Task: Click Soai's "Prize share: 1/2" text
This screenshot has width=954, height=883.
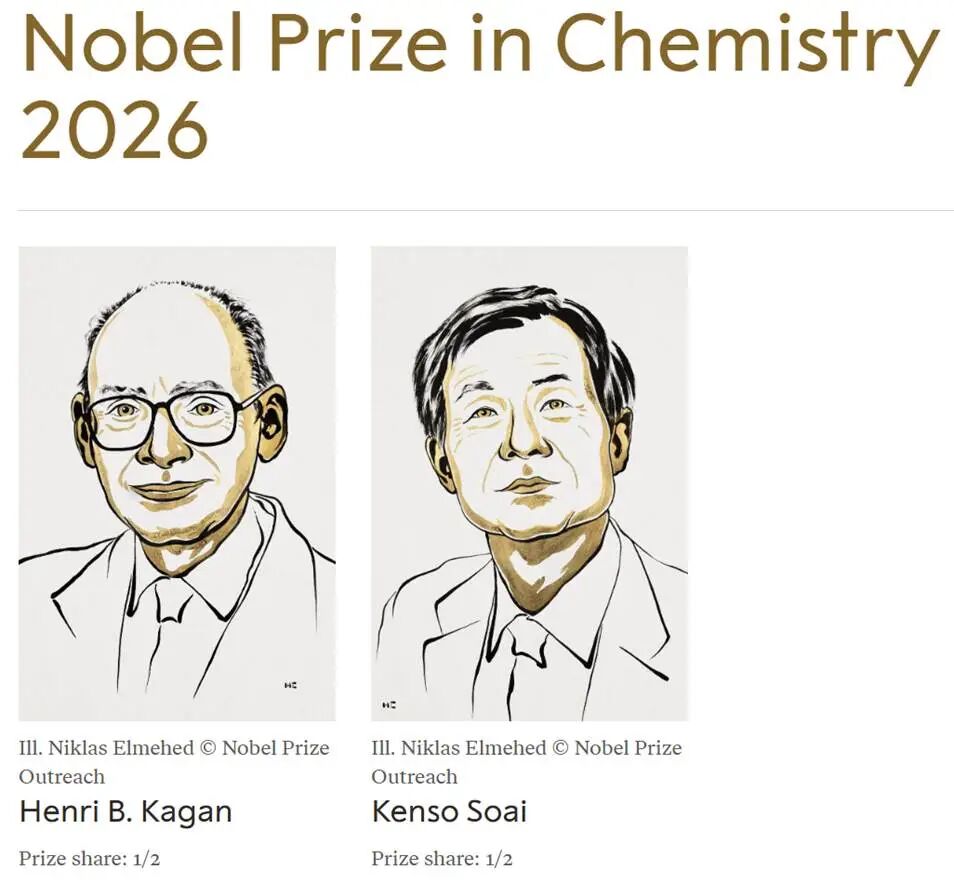Action: (x=442, y=859)
